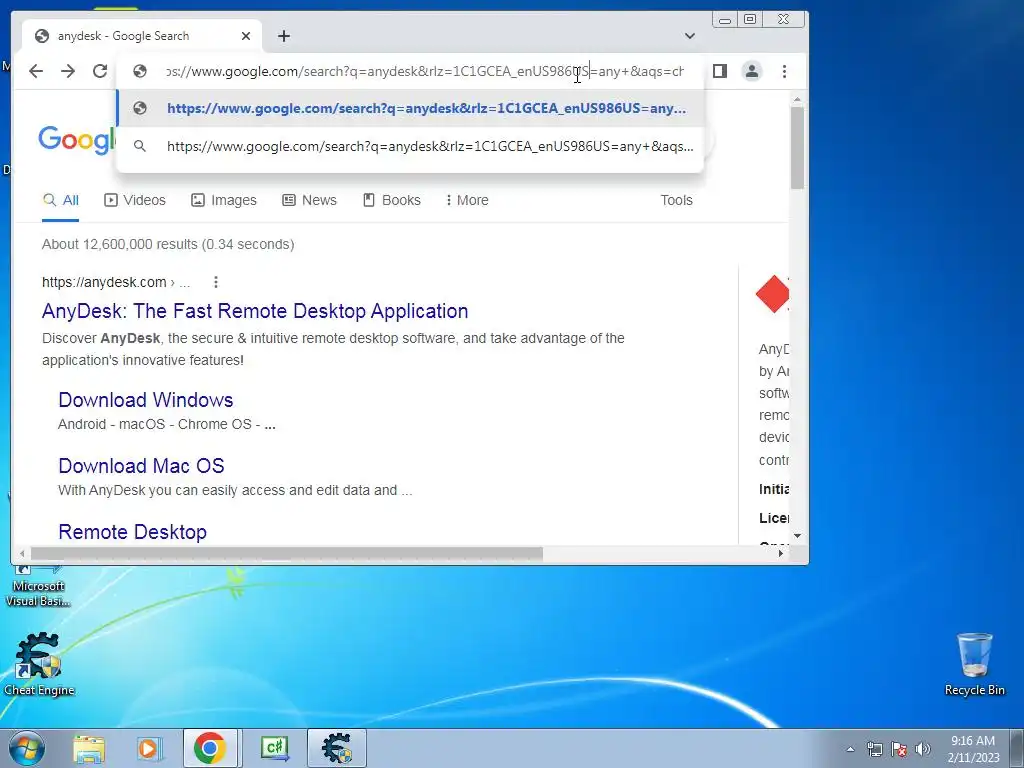Close the anydesk Google Search tab
The image size is (1024, 768).
click(x=246, y=36)
